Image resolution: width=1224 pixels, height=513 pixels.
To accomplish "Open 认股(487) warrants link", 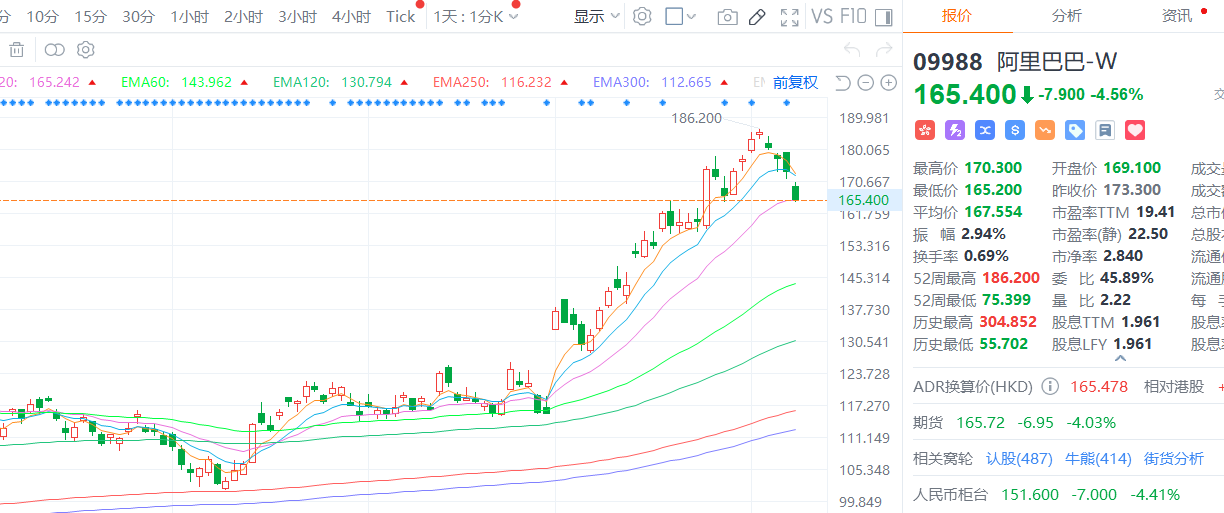I will click(x=1019, y=458).
